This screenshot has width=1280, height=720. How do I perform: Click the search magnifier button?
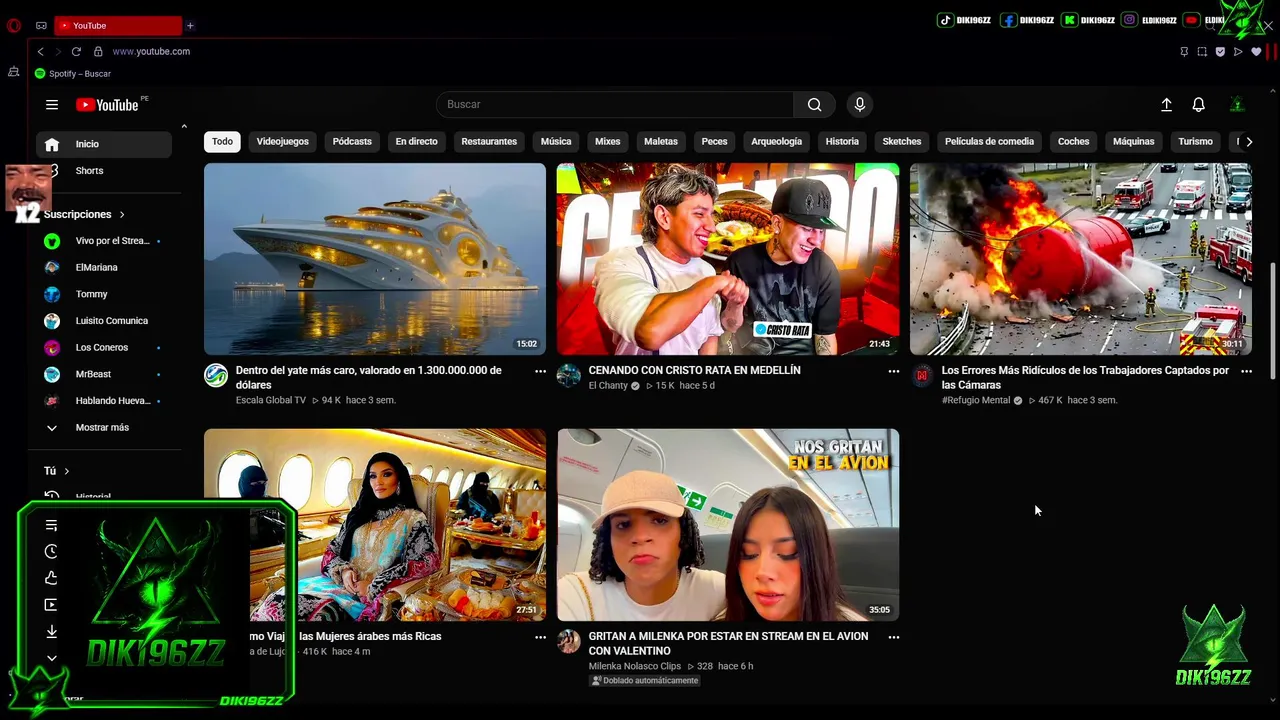pos(814,104)
